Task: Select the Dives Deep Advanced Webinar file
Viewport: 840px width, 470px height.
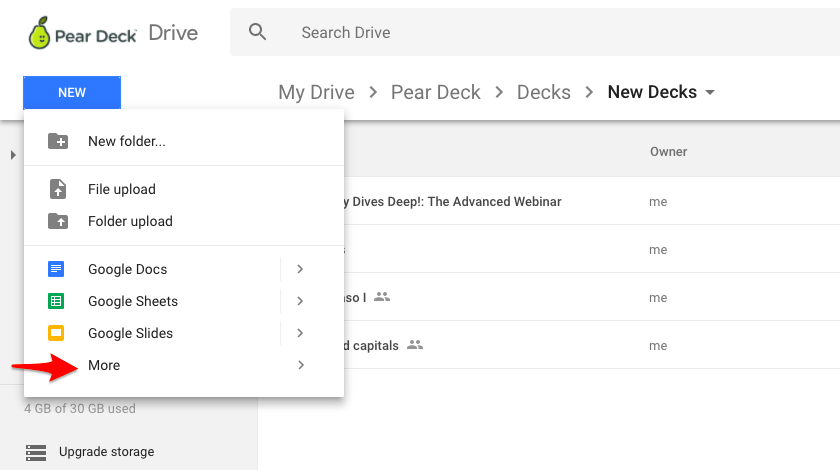Action: point(592,202)
